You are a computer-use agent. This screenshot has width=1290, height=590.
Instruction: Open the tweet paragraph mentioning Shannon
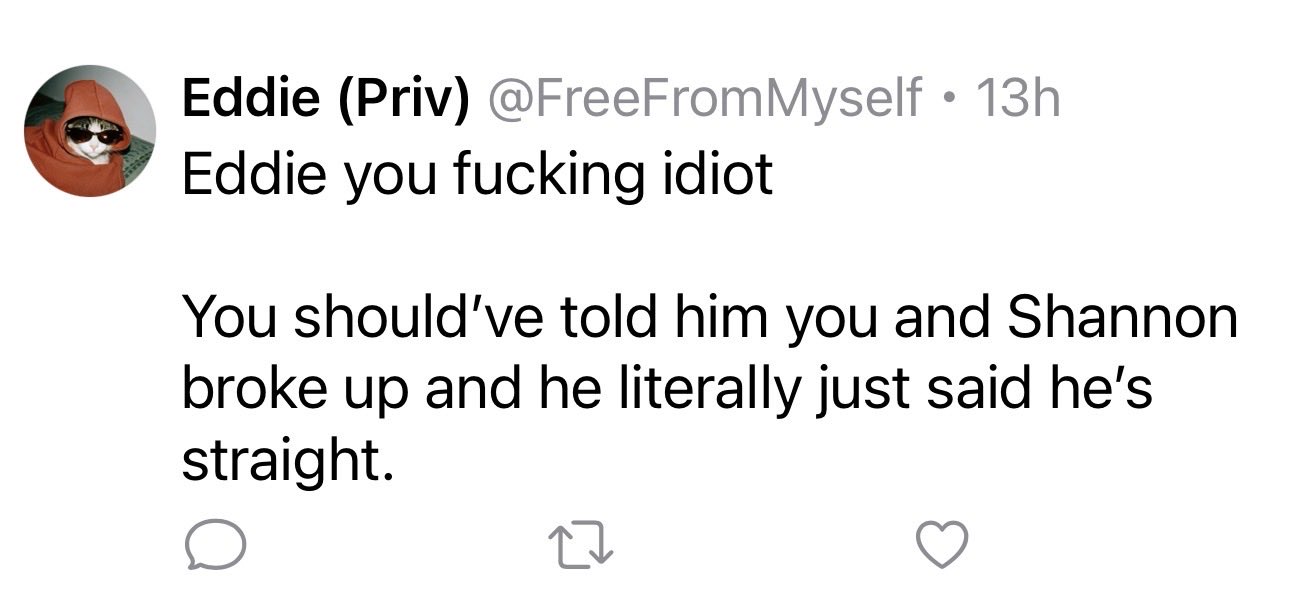(x=709, y=390)
